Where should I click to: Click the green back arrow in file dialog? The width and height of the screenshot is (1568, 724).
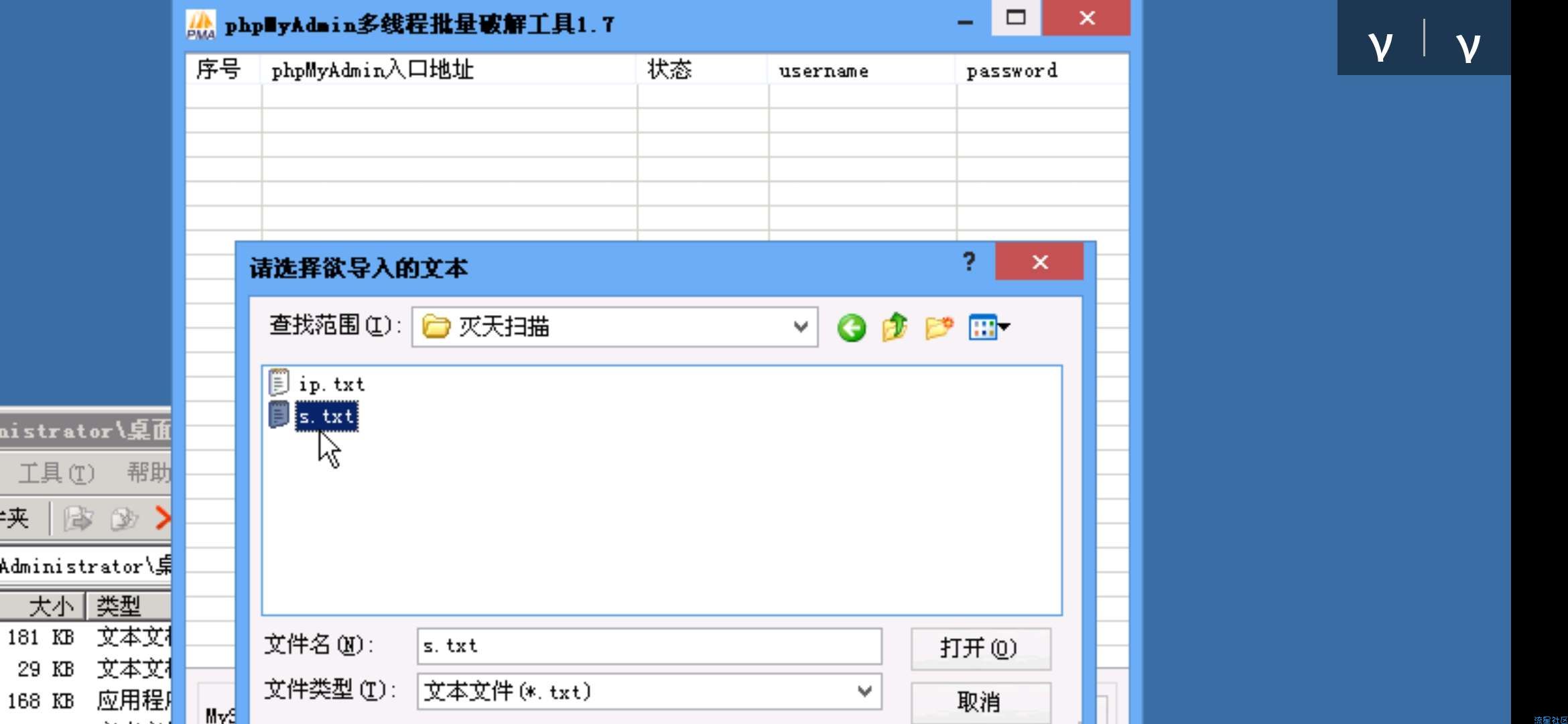coord(851,328)
